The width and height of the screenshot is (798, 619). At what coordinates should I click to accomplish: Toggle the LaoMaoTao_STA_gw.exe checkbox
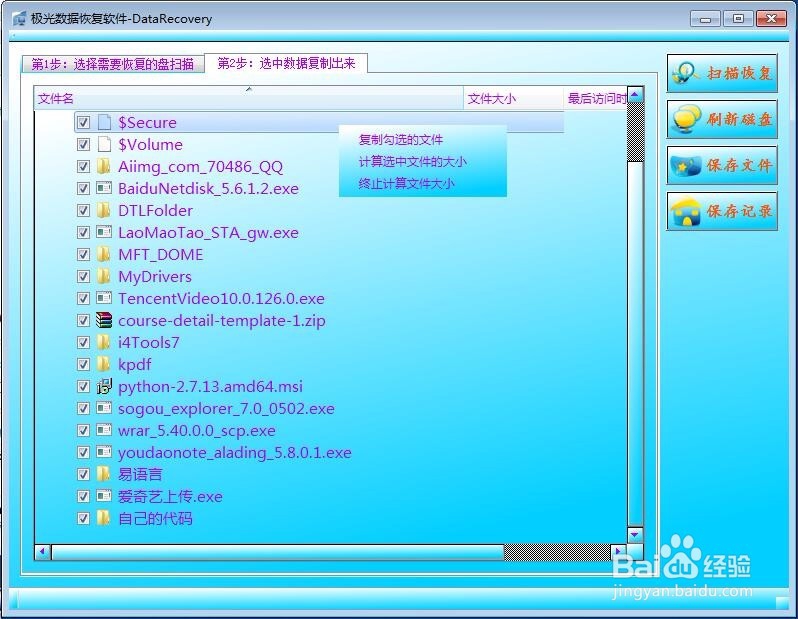click(x=83, y=232)
